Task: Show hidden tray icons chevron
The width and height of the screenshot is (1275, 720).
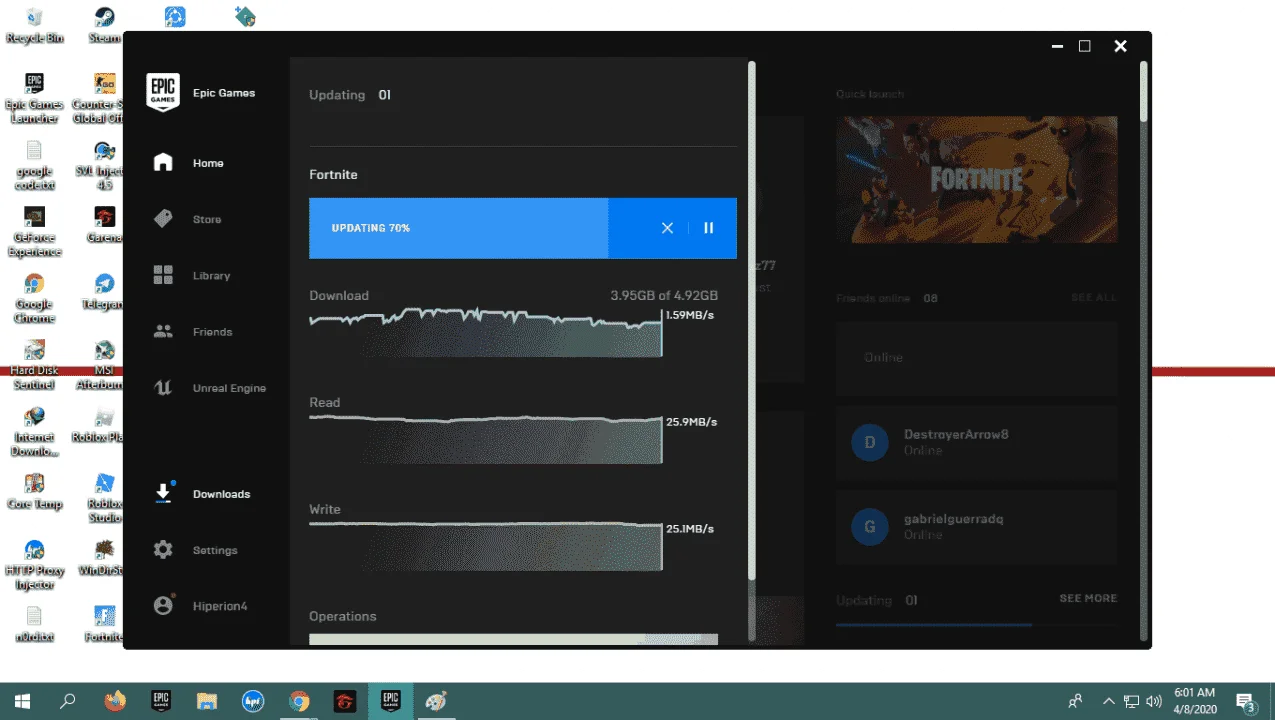Action: pyautogui.click(x=1108, y=701)
